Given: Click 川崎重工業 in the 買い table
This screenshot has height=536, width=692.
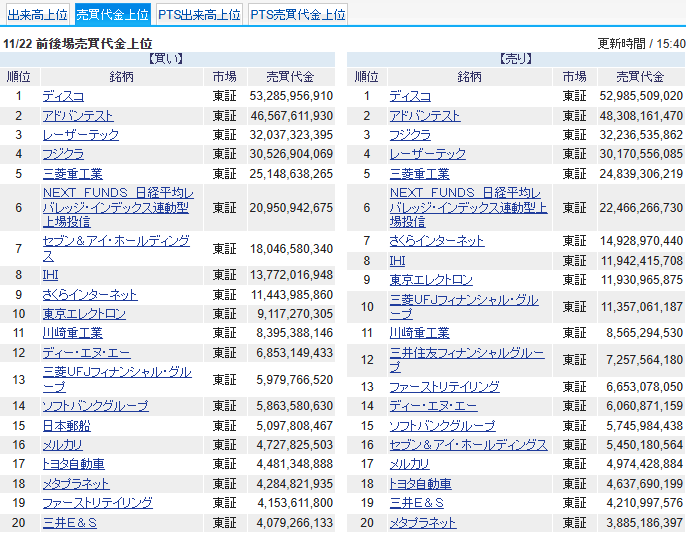Looking at the screenshot, I should pos(72,333).
